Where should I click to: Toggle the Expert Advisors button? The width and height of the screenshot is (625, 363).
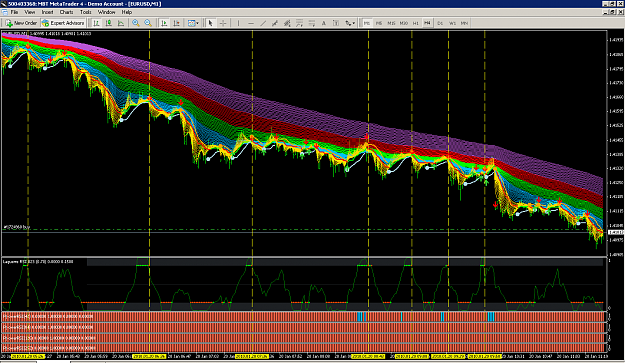click(x=63, y=23)
